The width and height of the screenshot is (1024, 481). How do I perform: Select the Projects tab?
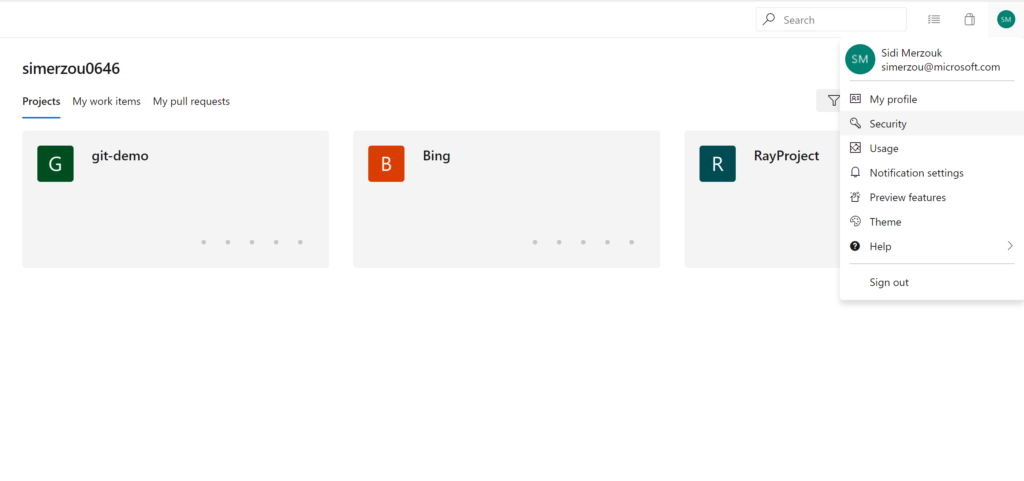41,101
